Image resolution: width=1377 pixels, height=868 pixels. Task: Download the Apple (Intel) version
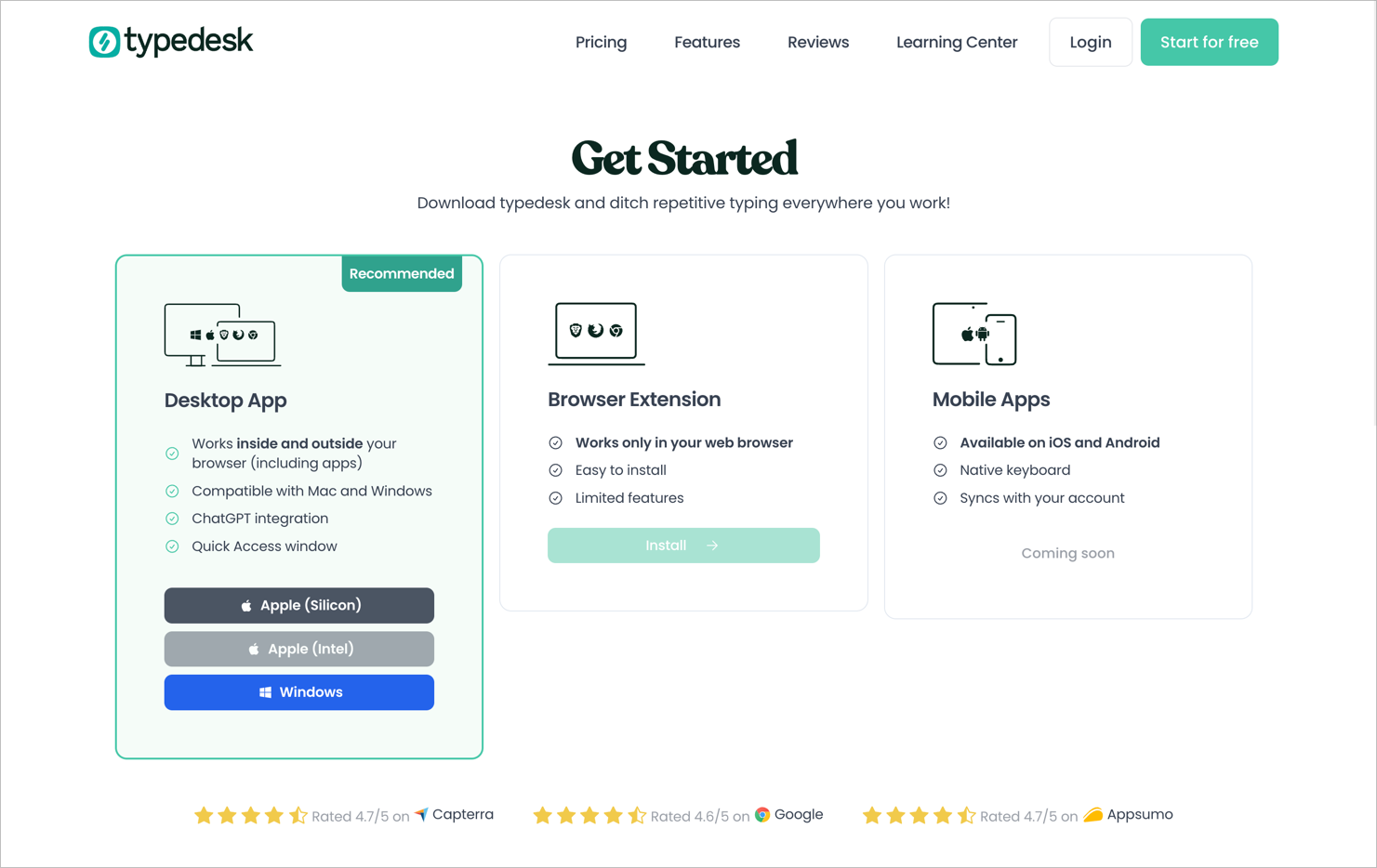click(299, 649)
